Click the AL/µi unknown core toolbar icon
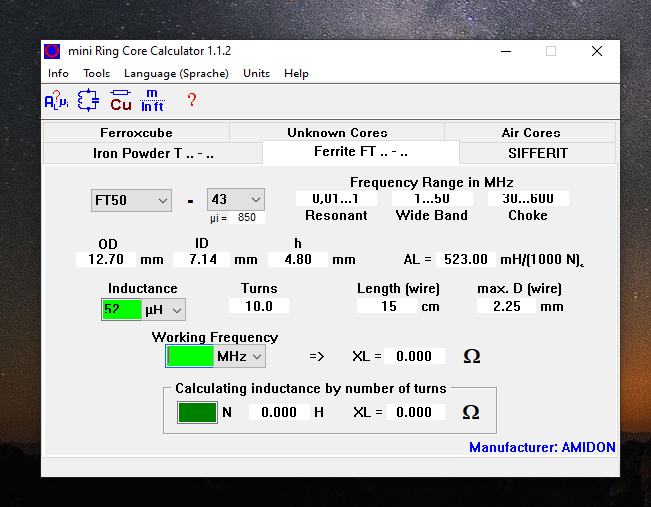651x507 pixels. tap(56, 100)
